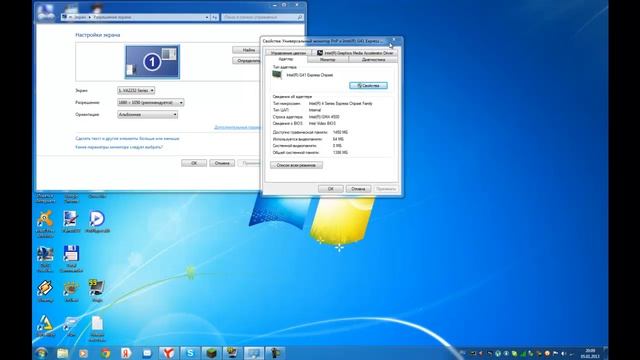
Task: Click the Найти detect button
Action: 247,50
